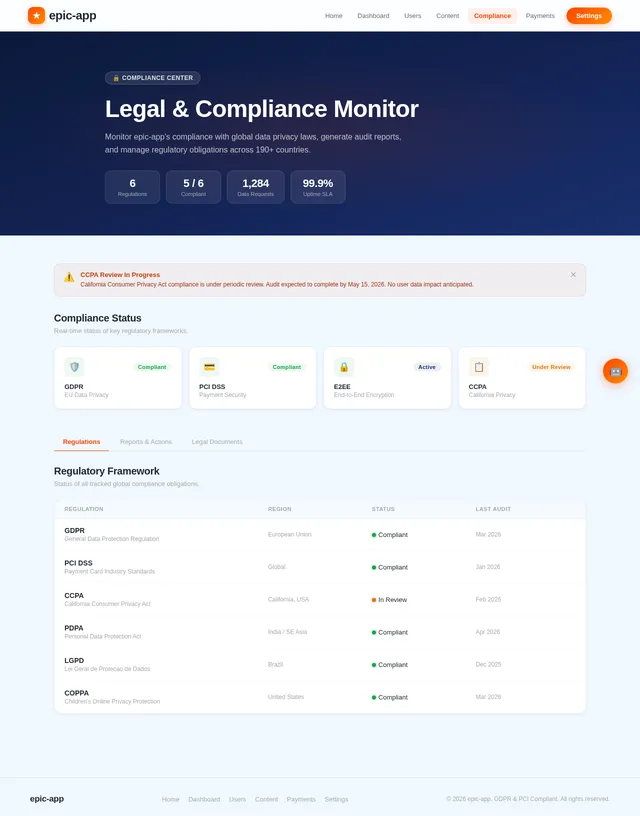Switch to Reports & Actions tab

tap(146, 442)
